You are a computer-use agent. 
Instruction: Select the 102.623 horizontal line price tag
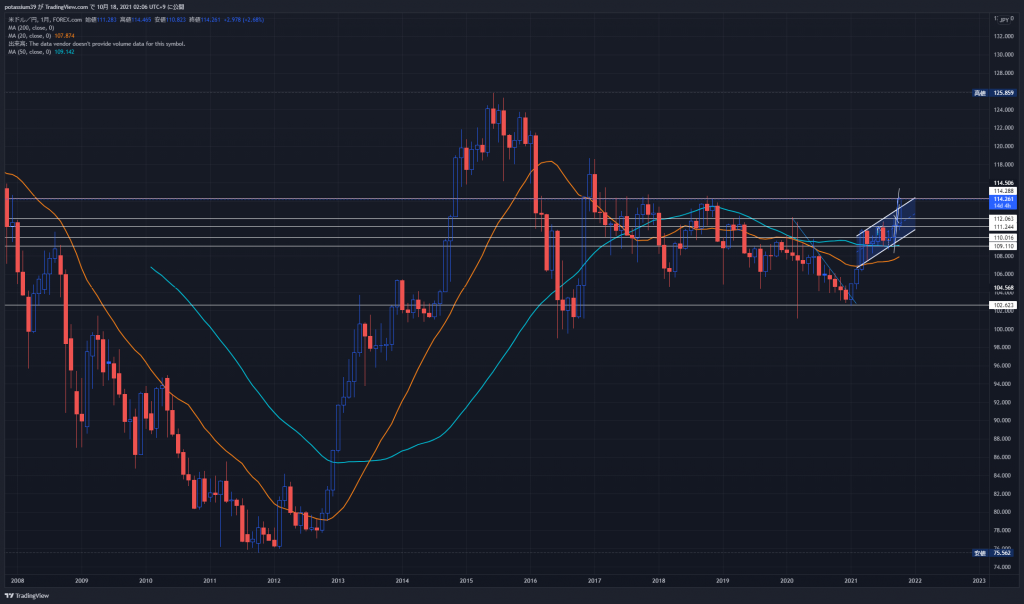pyautogui.click(x=1003, y=305)
